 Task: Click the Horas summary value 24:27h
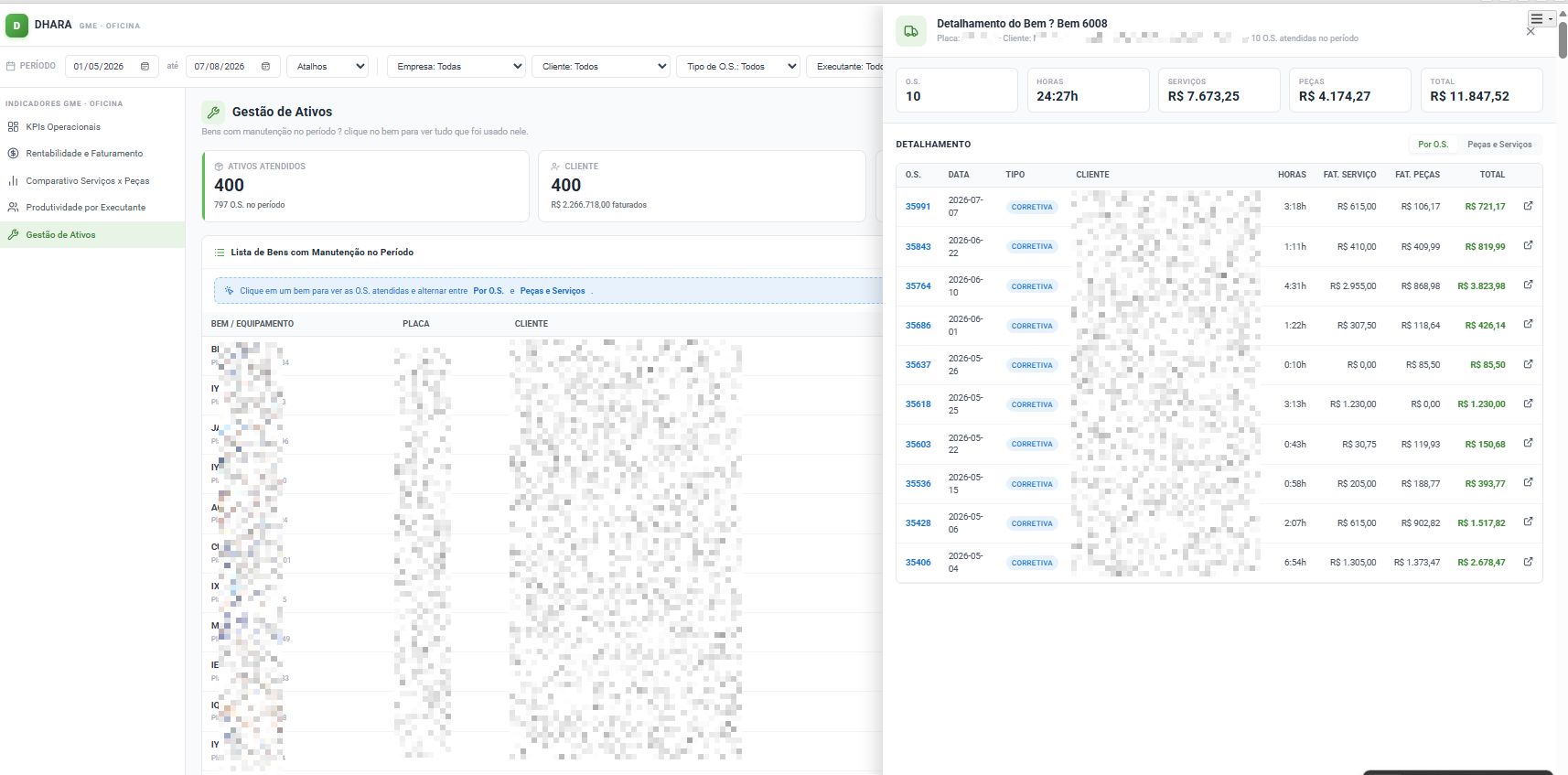(1057, 96)
